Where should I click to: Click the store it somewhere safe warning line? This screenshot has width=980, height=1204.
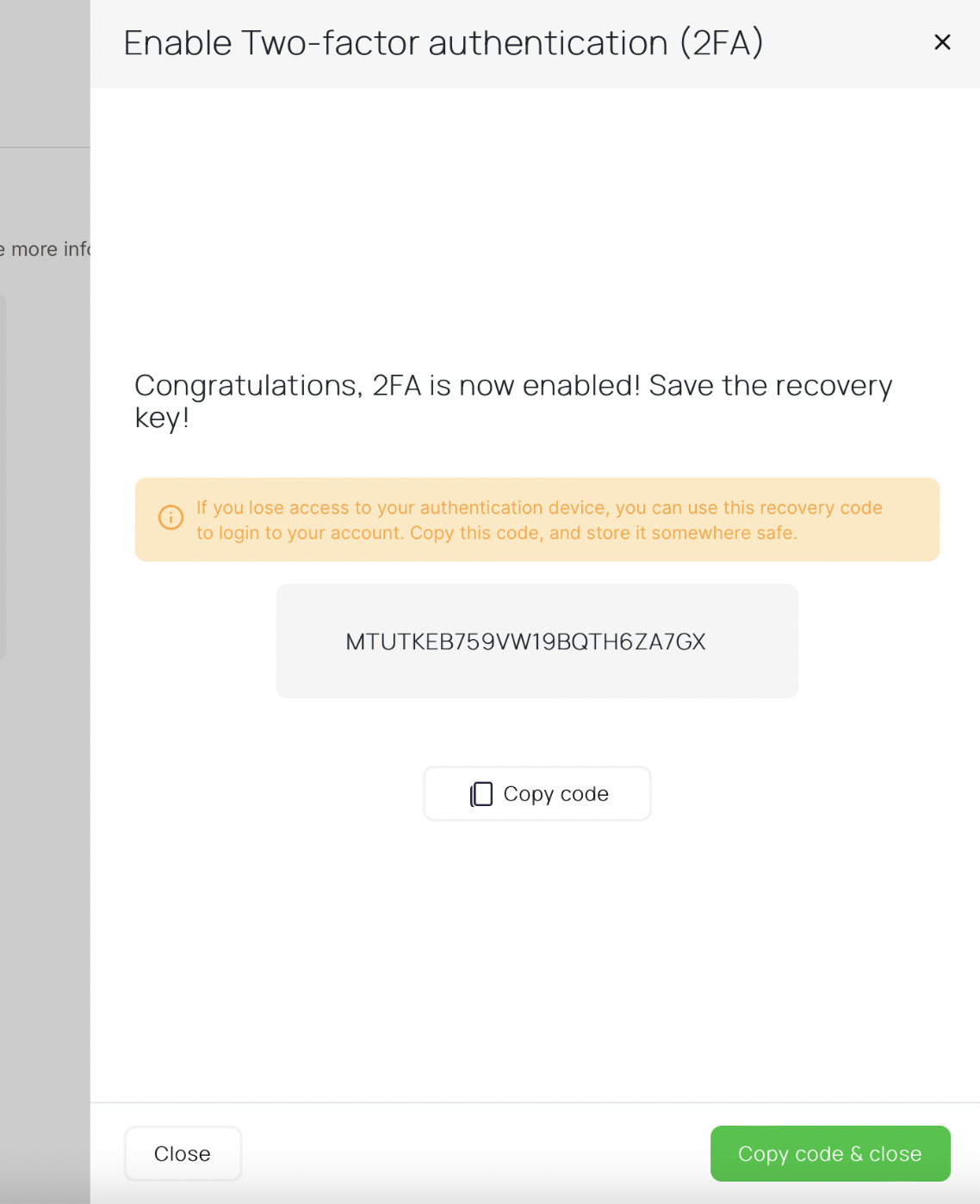(496, 533)
